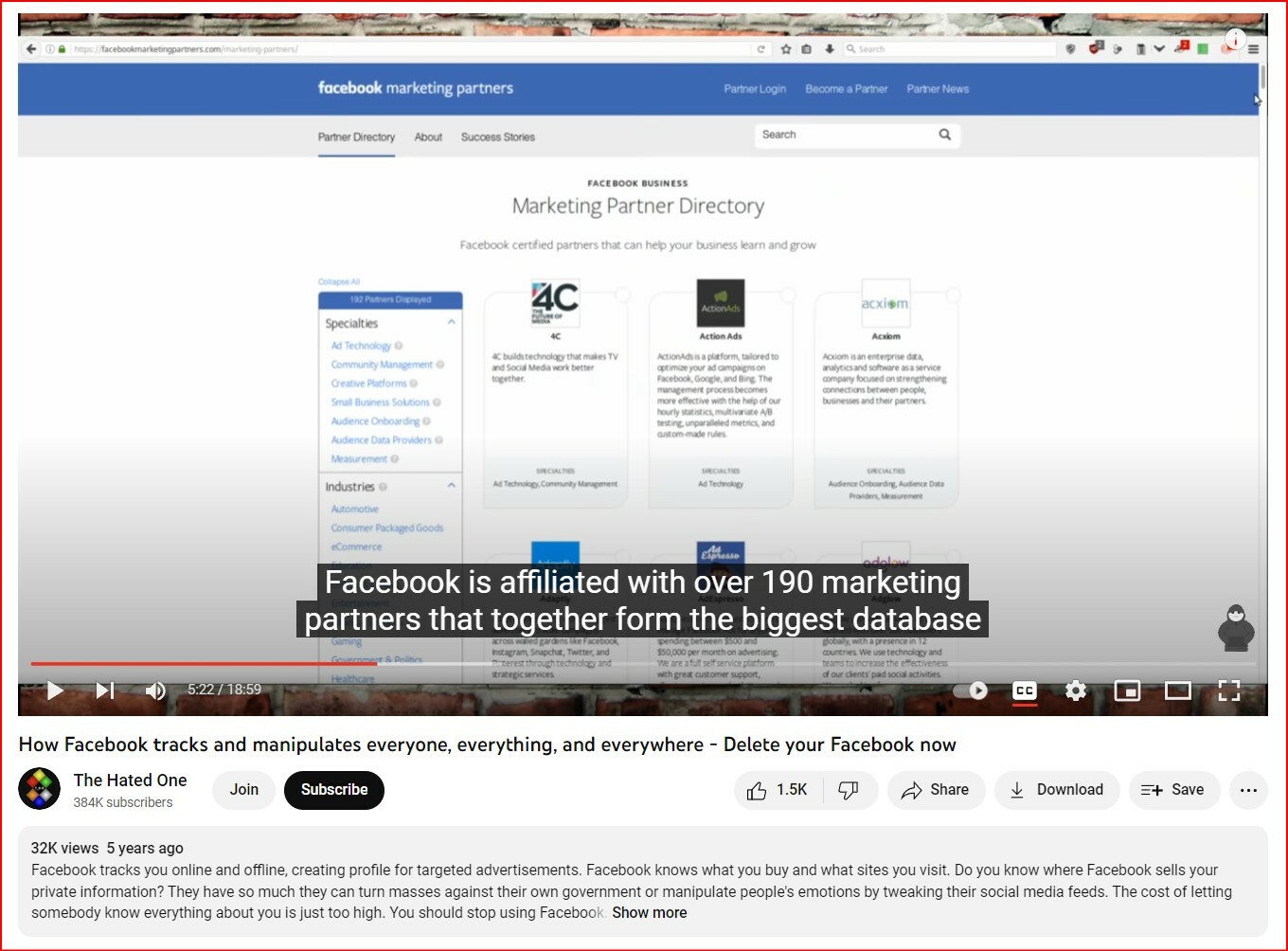Select Success Stories tab

click(498, 137)
